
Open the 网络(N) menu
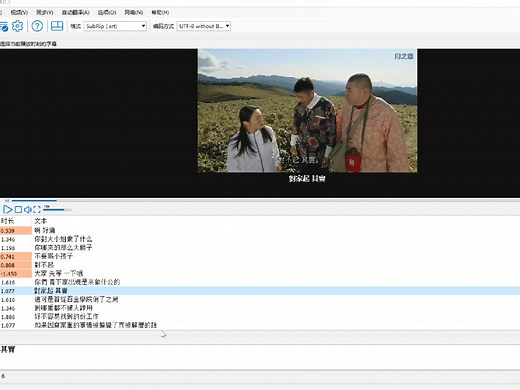point(134,12)
